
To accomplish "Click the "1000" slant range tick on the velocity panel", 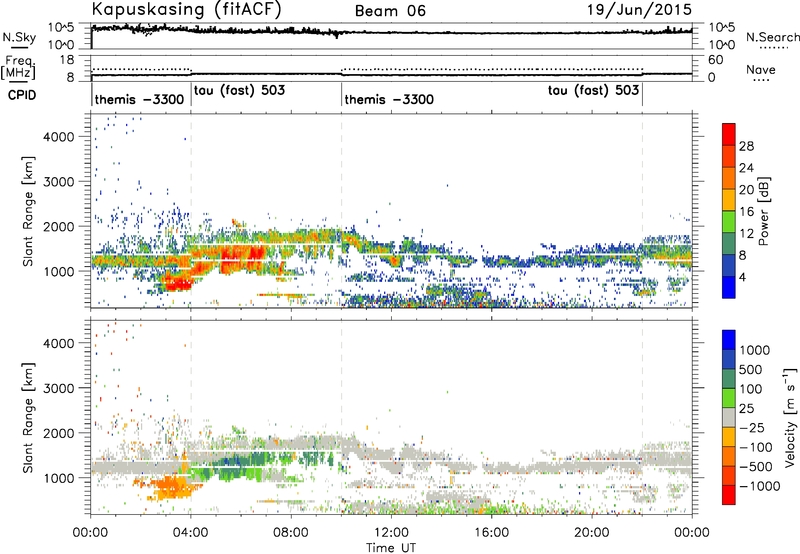I will 58,478.
